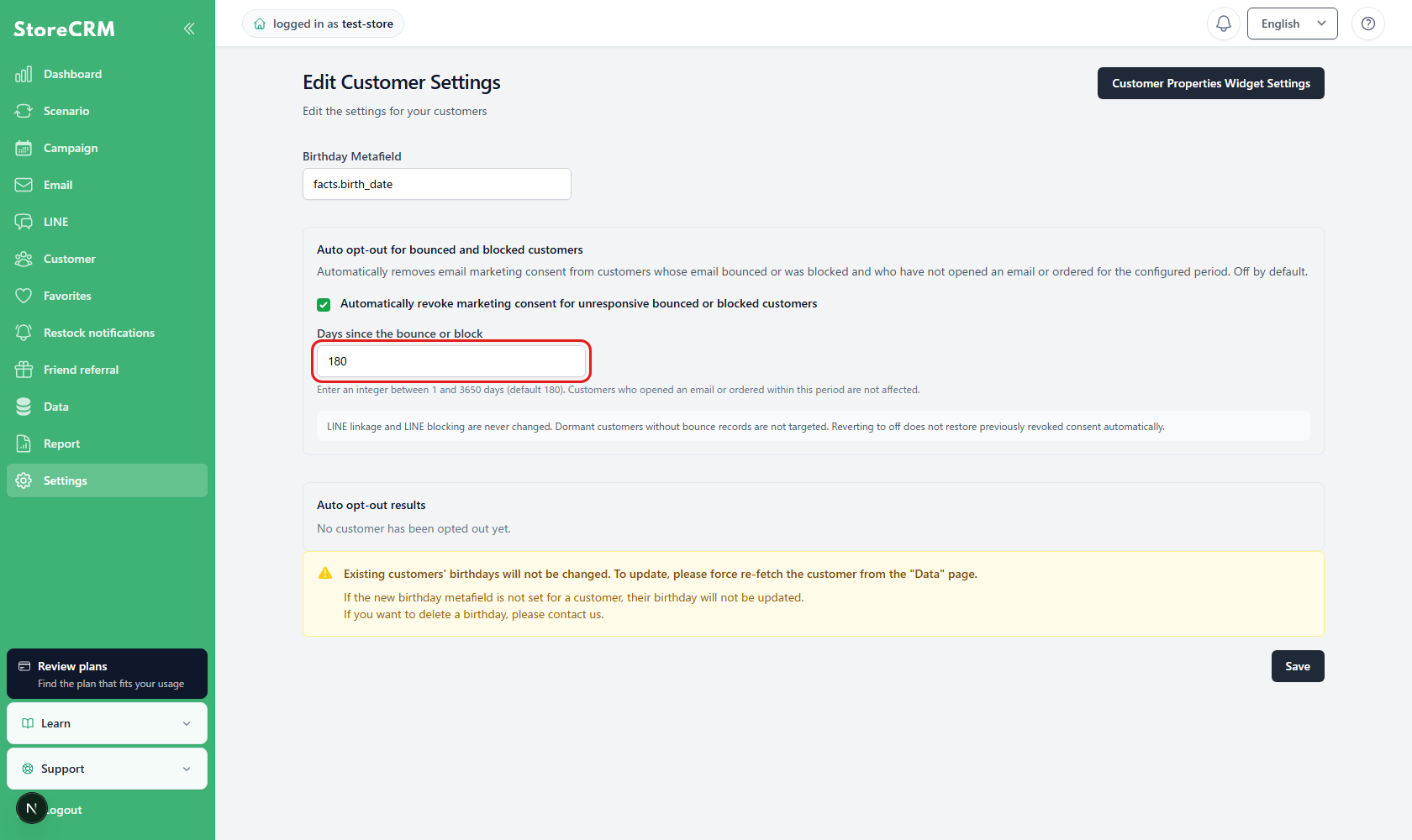This screenshot has width=1412, height=840.
Task: Uncheck automatically revoke marketing consent checkbox
Action: pos(324,304)
